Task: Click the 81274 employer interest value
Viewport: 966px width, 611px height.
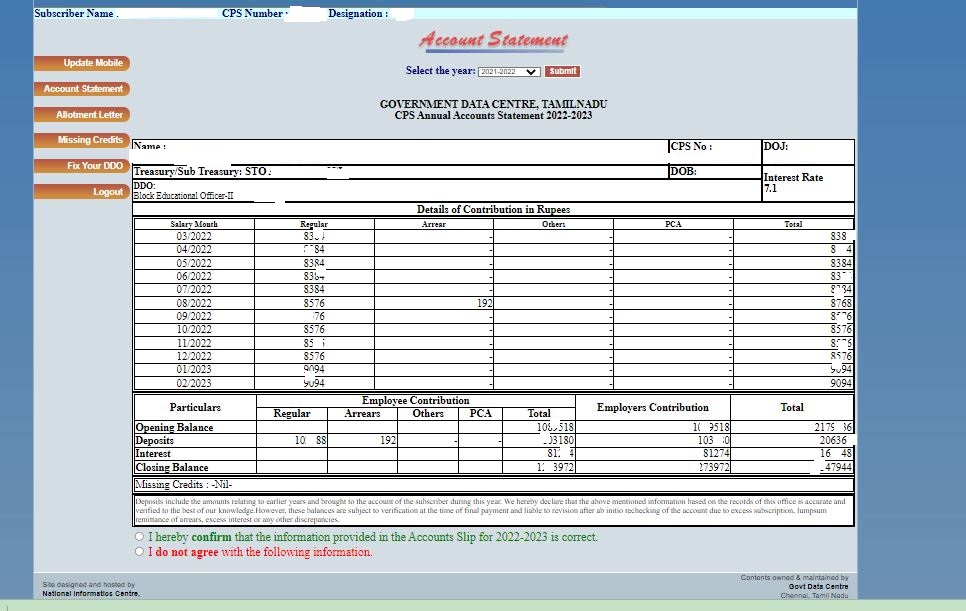Action: pyautogui.click(x=716, y=453)
